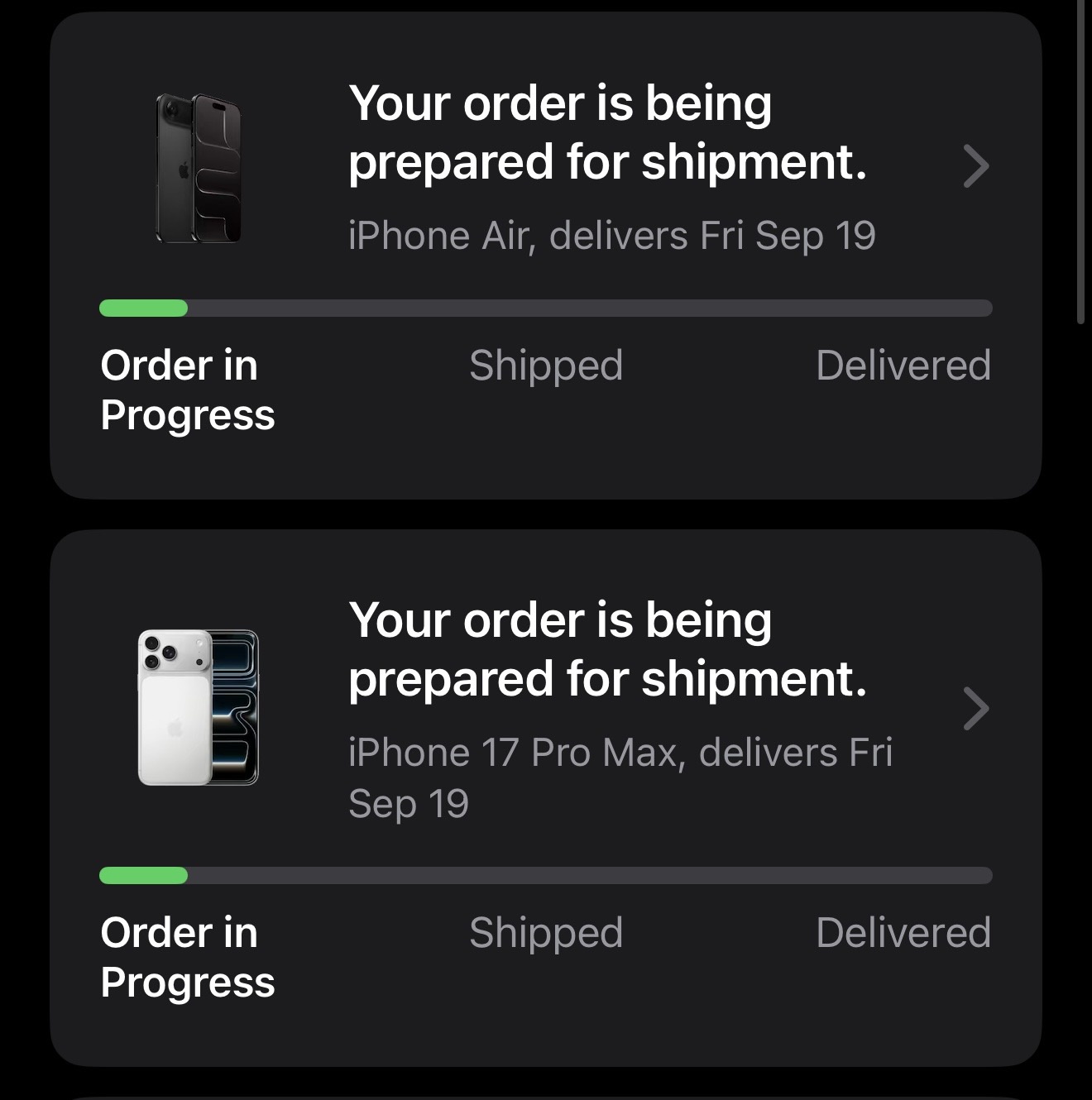
Task: Open the iPhone Air product thumbnail
Action: point(199,169)
